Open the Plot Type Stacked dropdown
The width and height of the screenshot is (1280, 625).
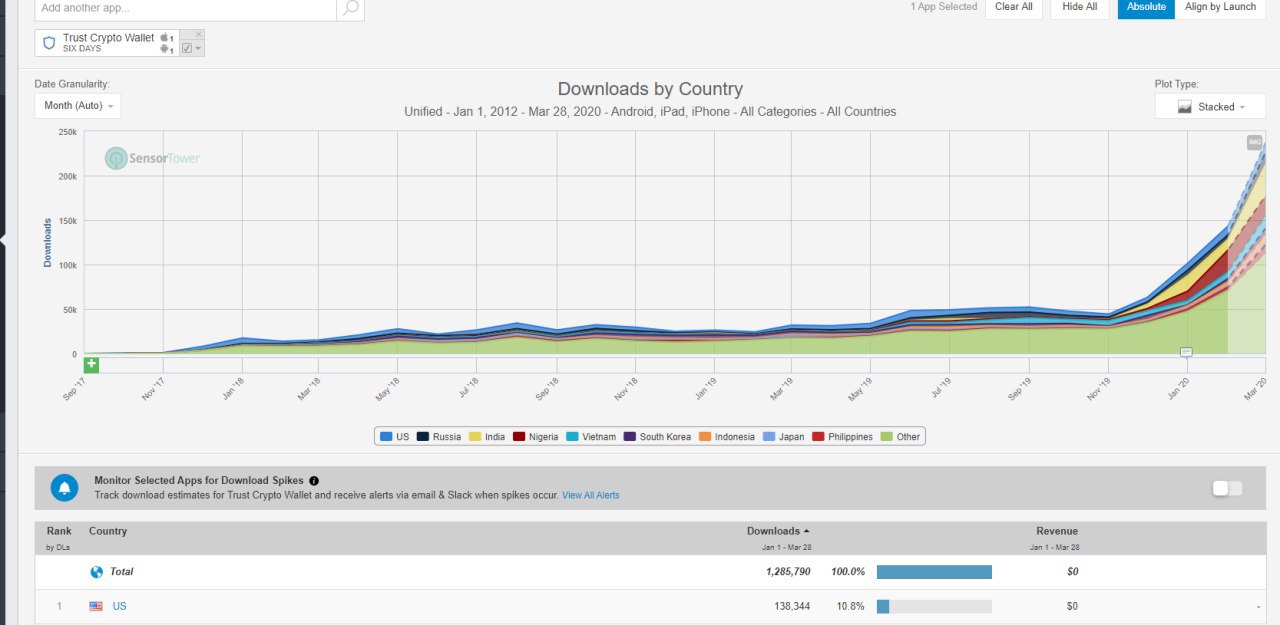[x=1210, y=106]
